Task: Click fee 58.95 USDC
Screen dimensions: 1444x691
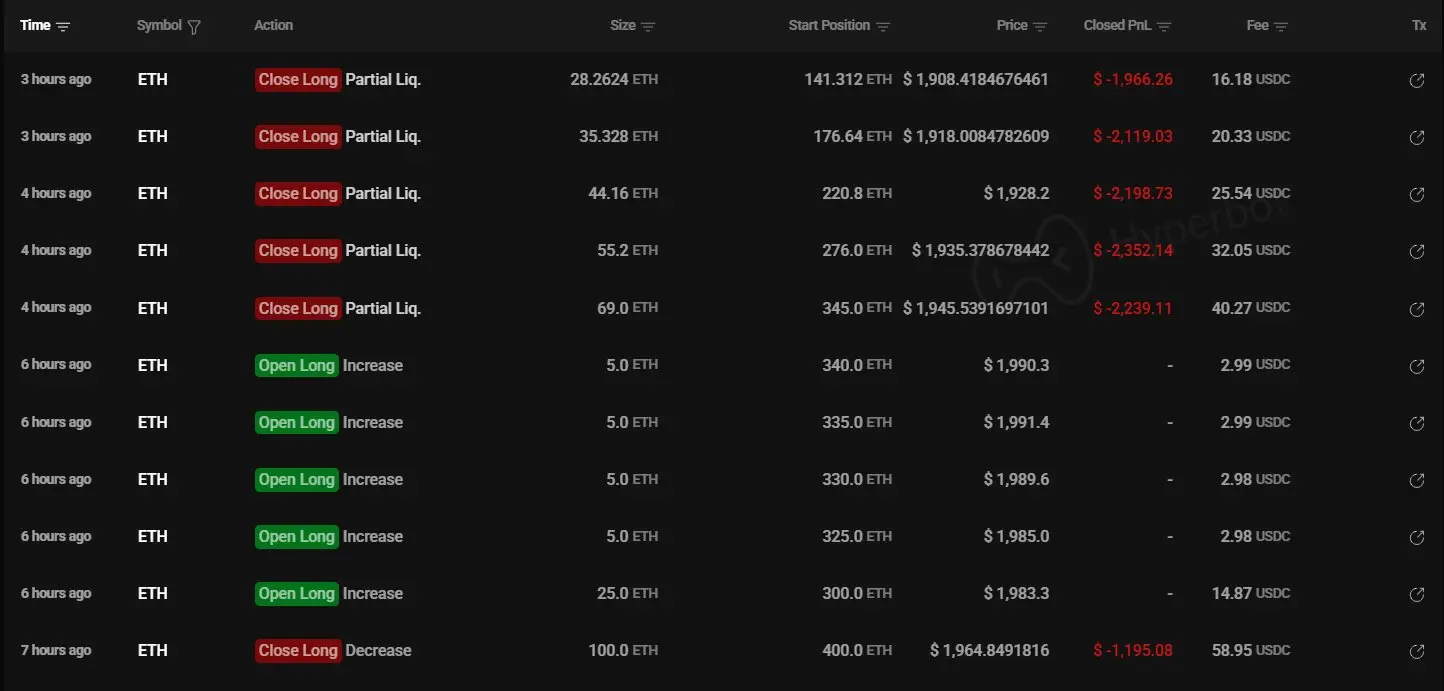Action: click(x=1251, y=651)
